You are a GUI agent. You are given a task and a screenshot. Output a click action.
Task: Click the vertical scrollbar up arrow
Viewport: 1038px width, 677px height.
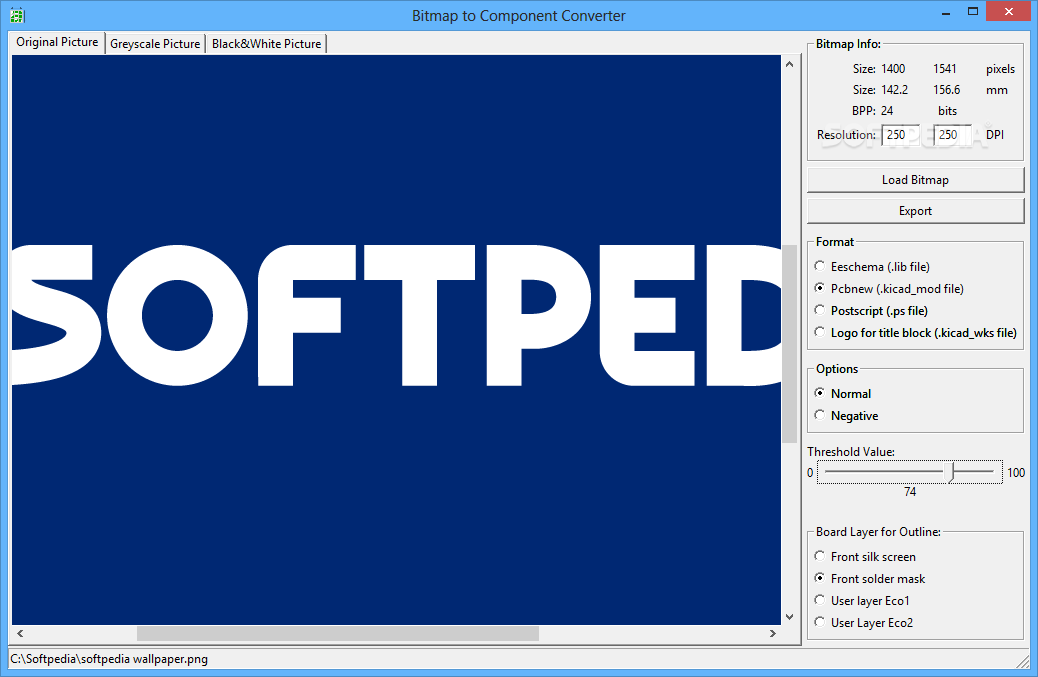789,64
